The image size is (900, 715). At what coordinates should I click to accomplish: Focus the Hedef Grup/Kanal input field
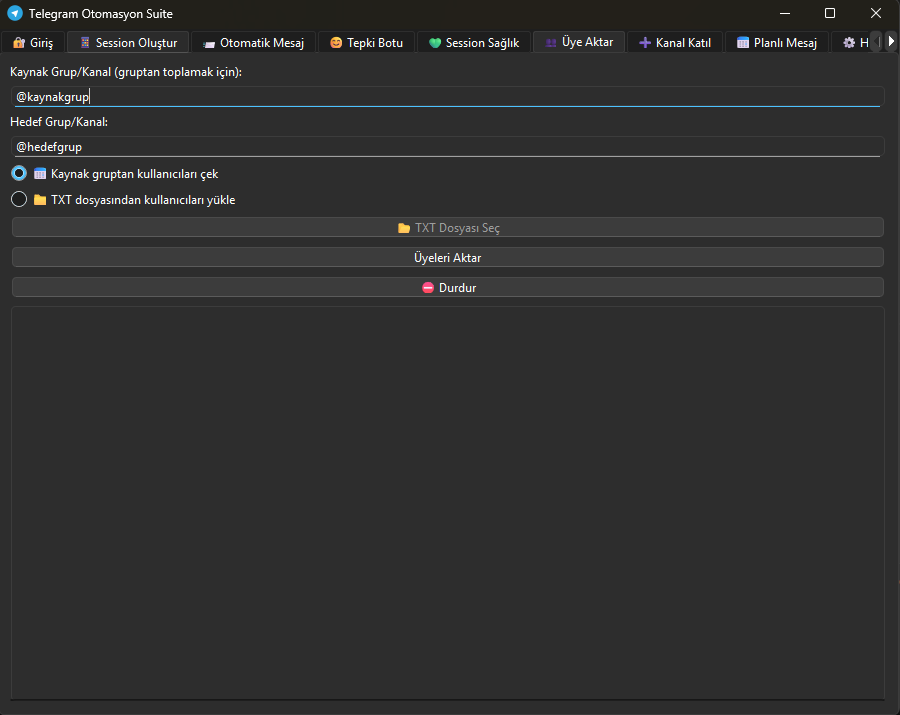(448, 146)
